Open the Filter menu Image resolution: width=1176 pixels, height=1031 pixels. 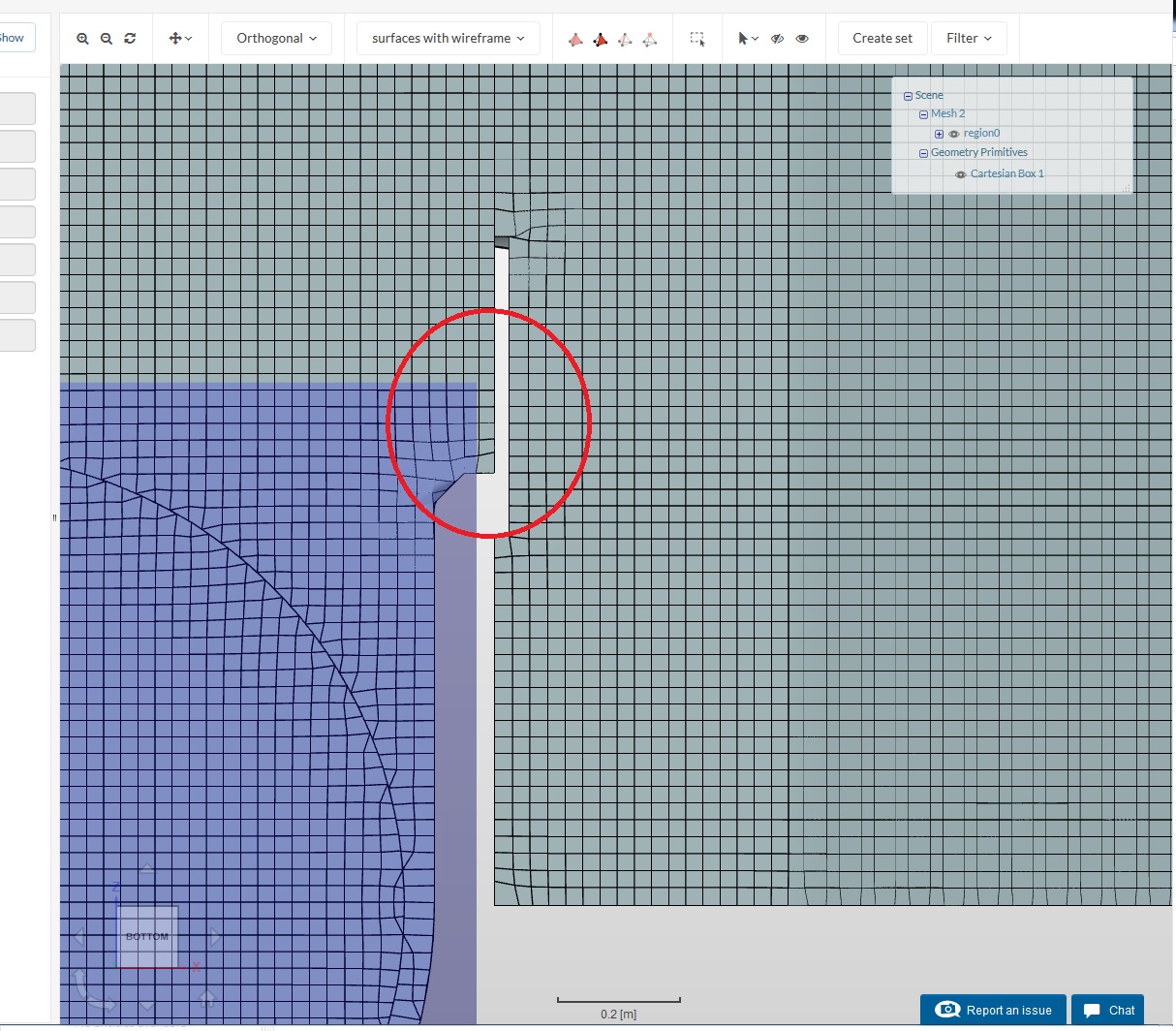969,38
